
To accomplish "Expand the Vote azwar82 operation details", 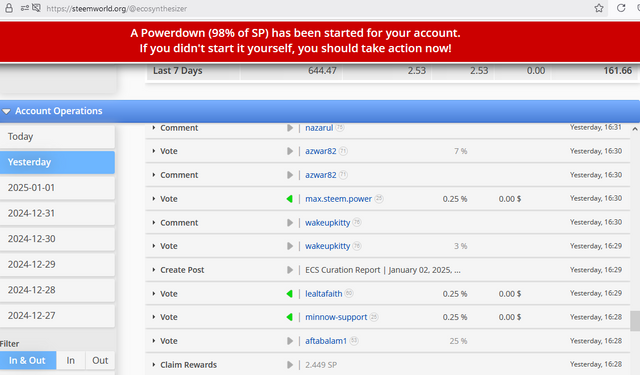I will point(154,151).
